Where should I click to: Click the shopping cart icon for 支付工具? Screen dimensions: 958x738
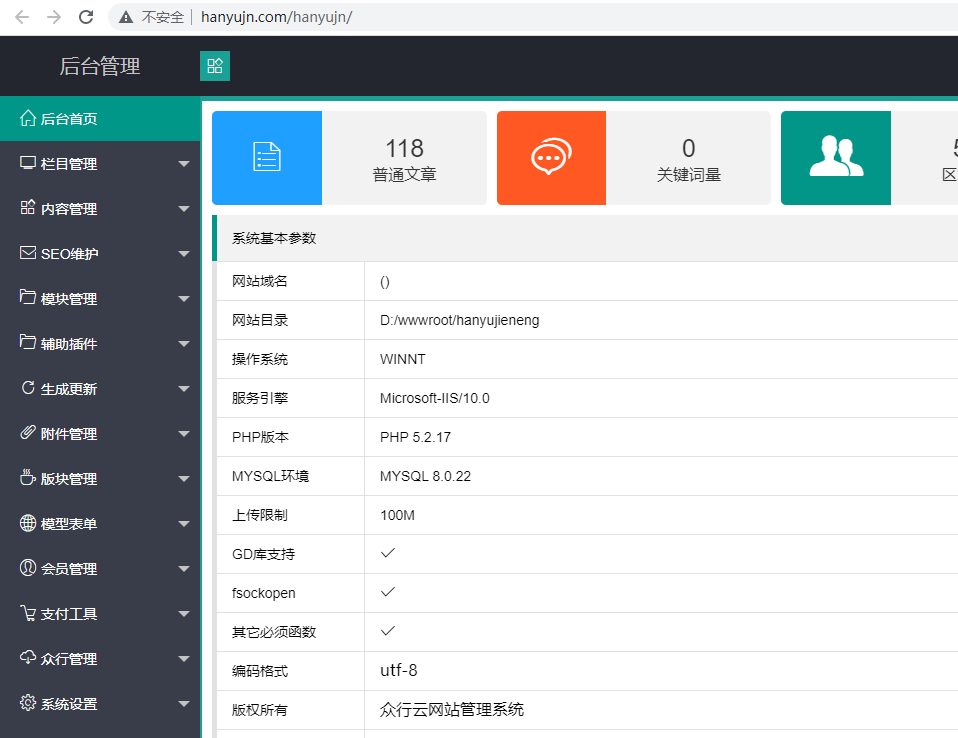(x=28, y=613)
